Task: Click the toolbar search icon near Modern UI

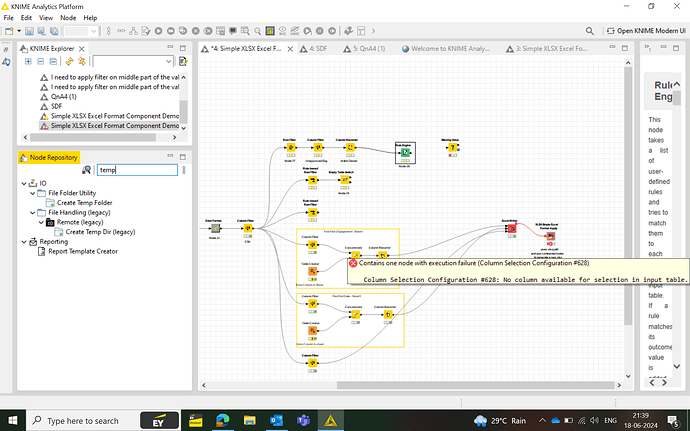Action: (590, 31)
